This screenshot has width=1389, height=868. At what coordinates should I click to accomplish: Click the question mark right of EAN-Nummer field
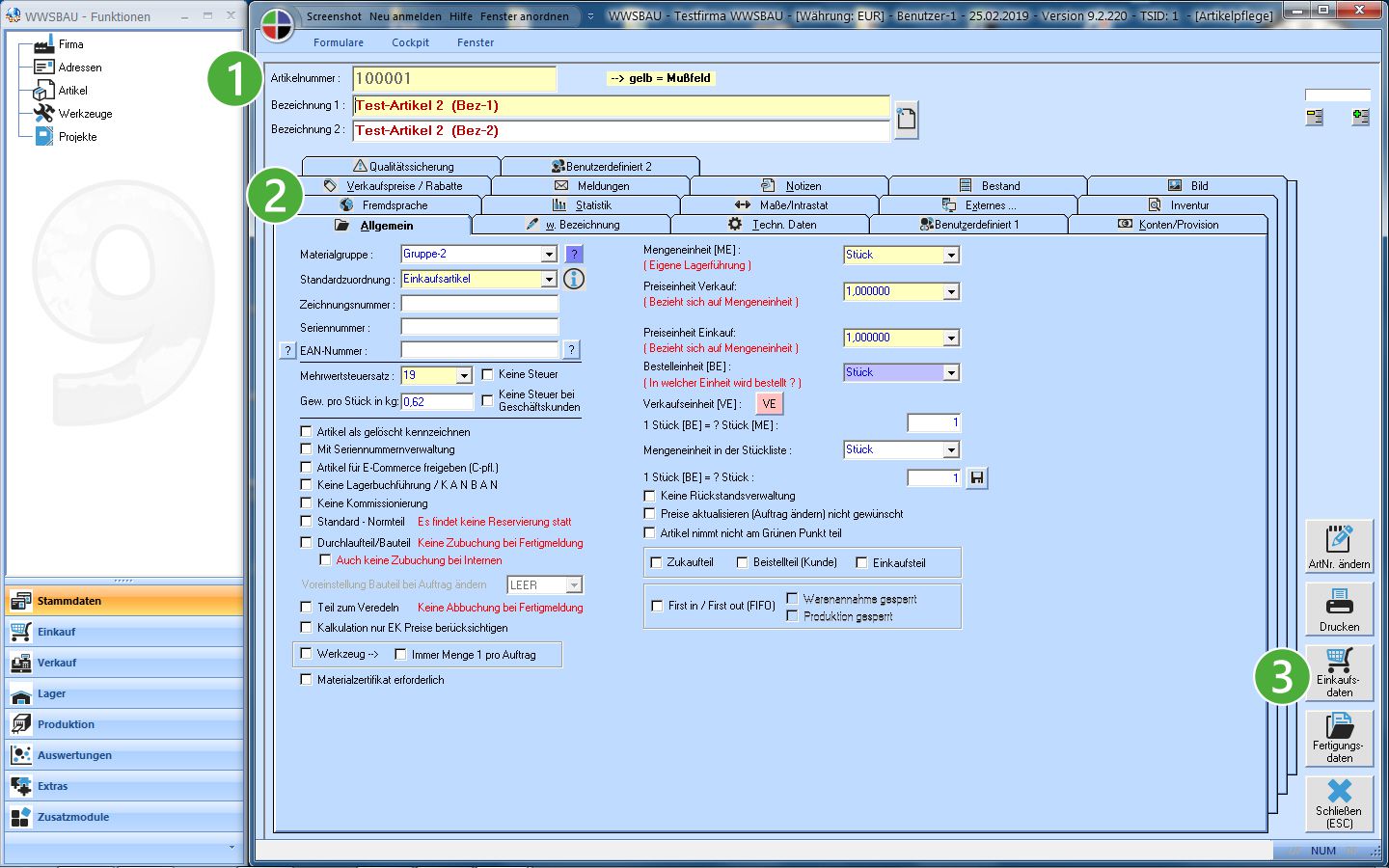[x=571, y=350]
